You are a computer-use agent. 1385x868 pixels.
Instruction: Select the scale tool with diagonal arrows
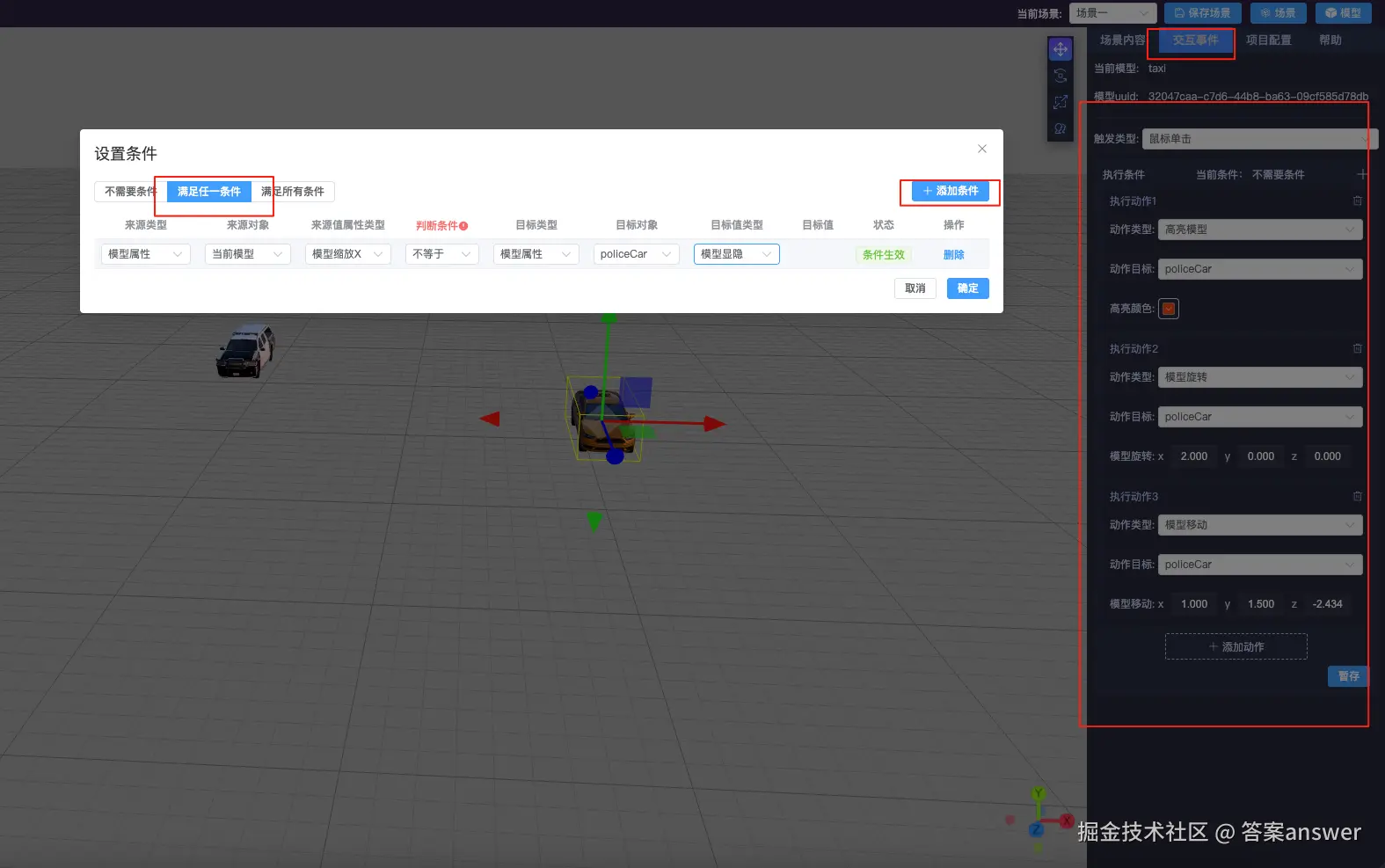point(1061,102)
